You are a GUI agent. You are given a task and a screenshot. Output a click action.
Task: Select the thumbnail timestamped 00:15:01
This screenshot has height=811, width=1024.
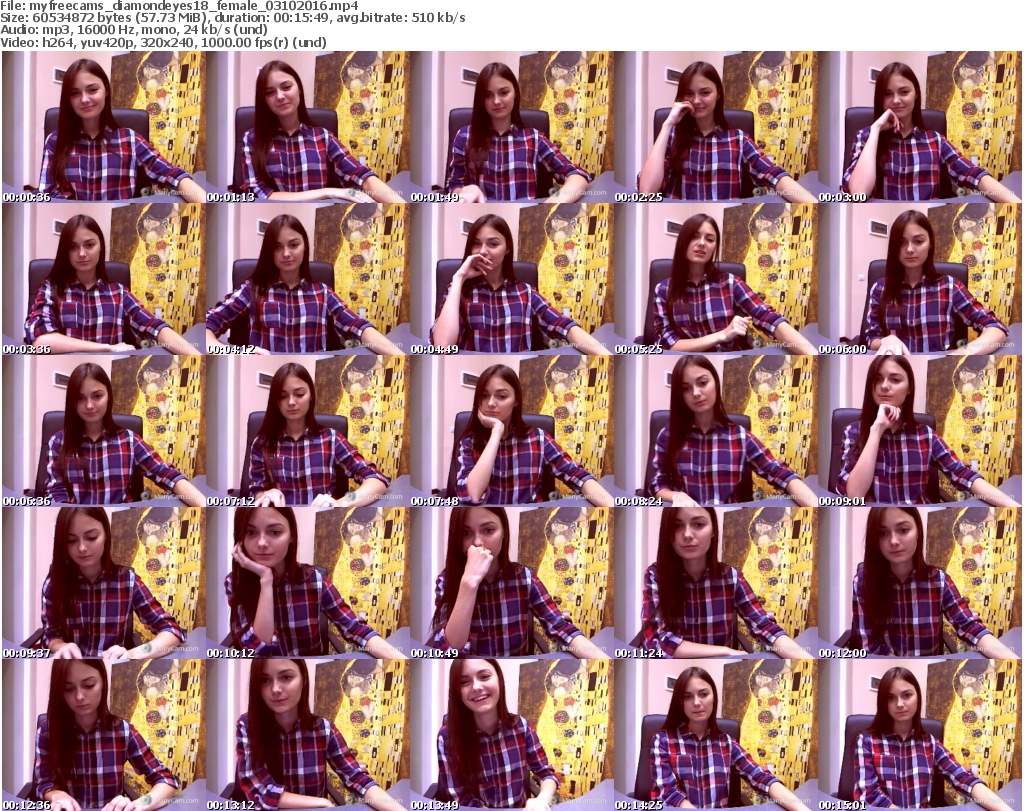tap(920, 735)
